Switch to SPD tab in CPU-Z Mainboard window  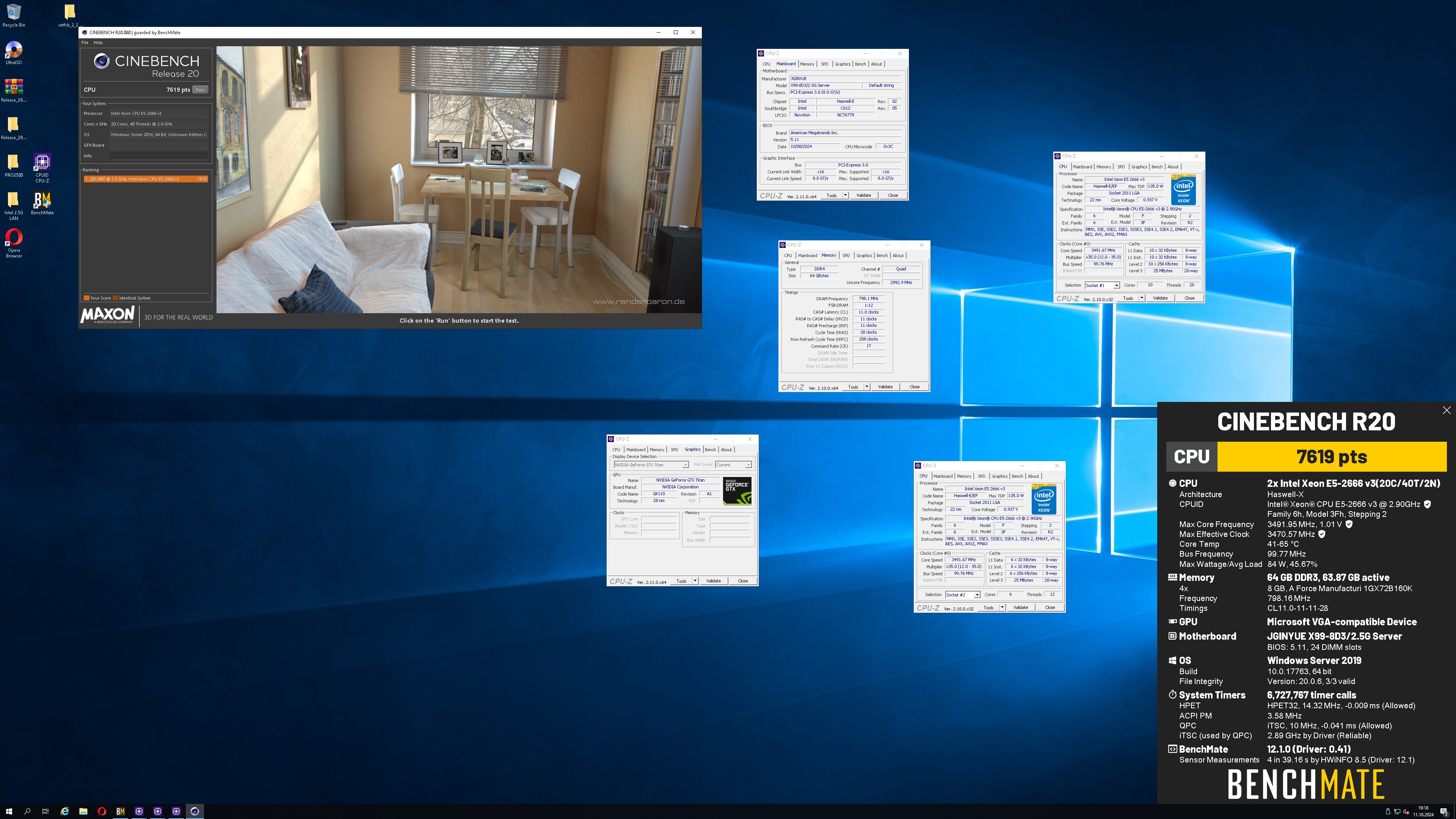(824, 64)
